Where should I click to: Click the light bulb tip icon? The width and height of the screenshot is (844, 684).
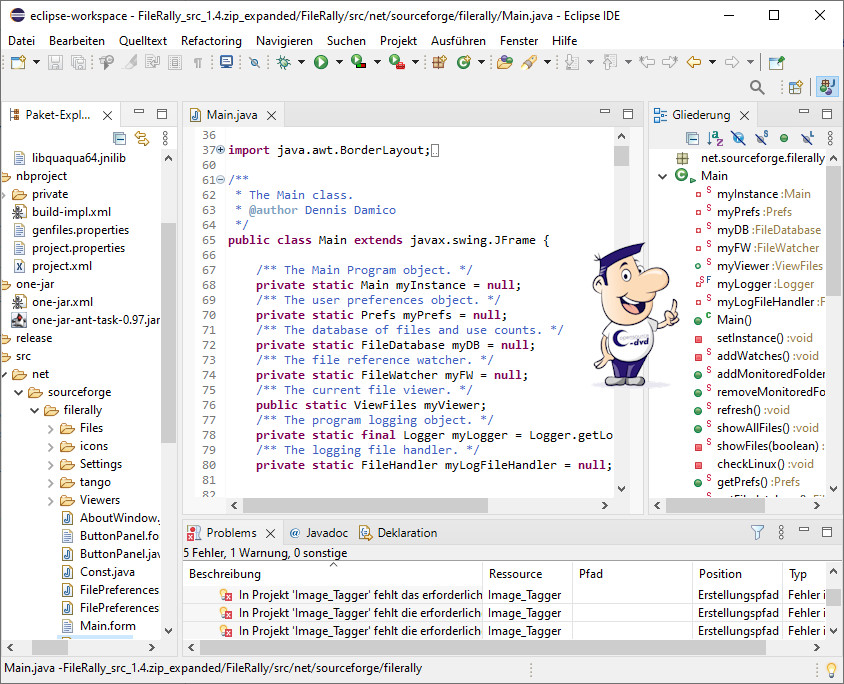click(829, 669)
